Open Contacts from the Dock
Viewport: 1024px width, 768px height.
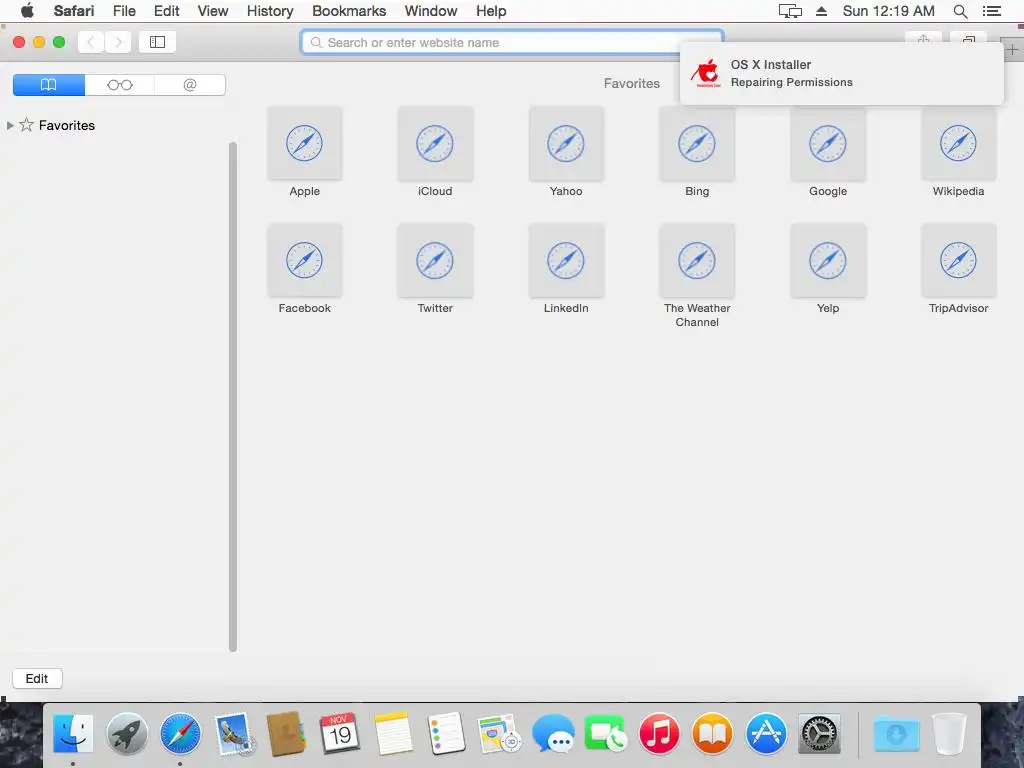coord(286,733)
